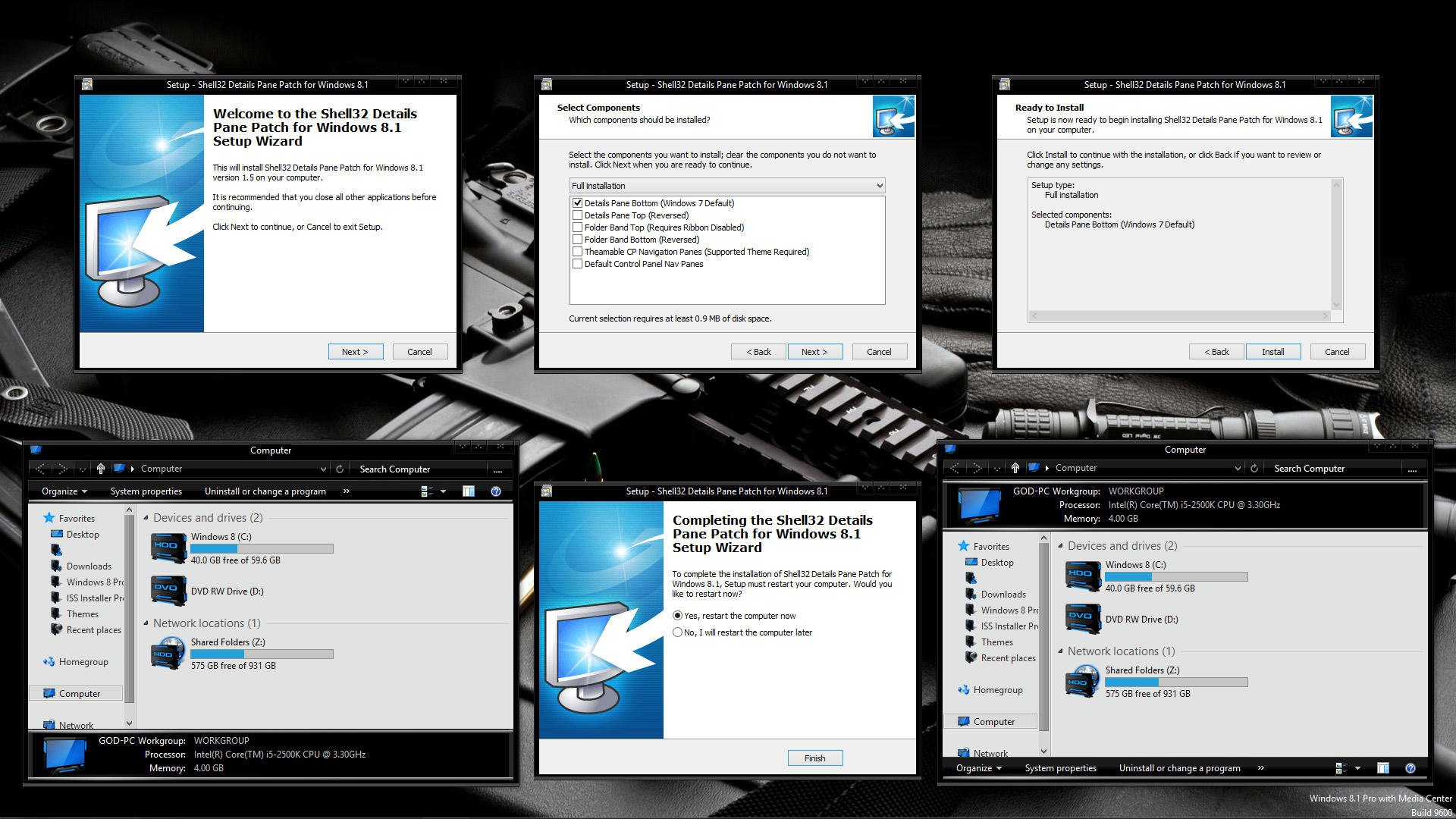Check Folder Band Bottom (Reversed) option
Screen dimensions: 1456x819
(578, 240)
